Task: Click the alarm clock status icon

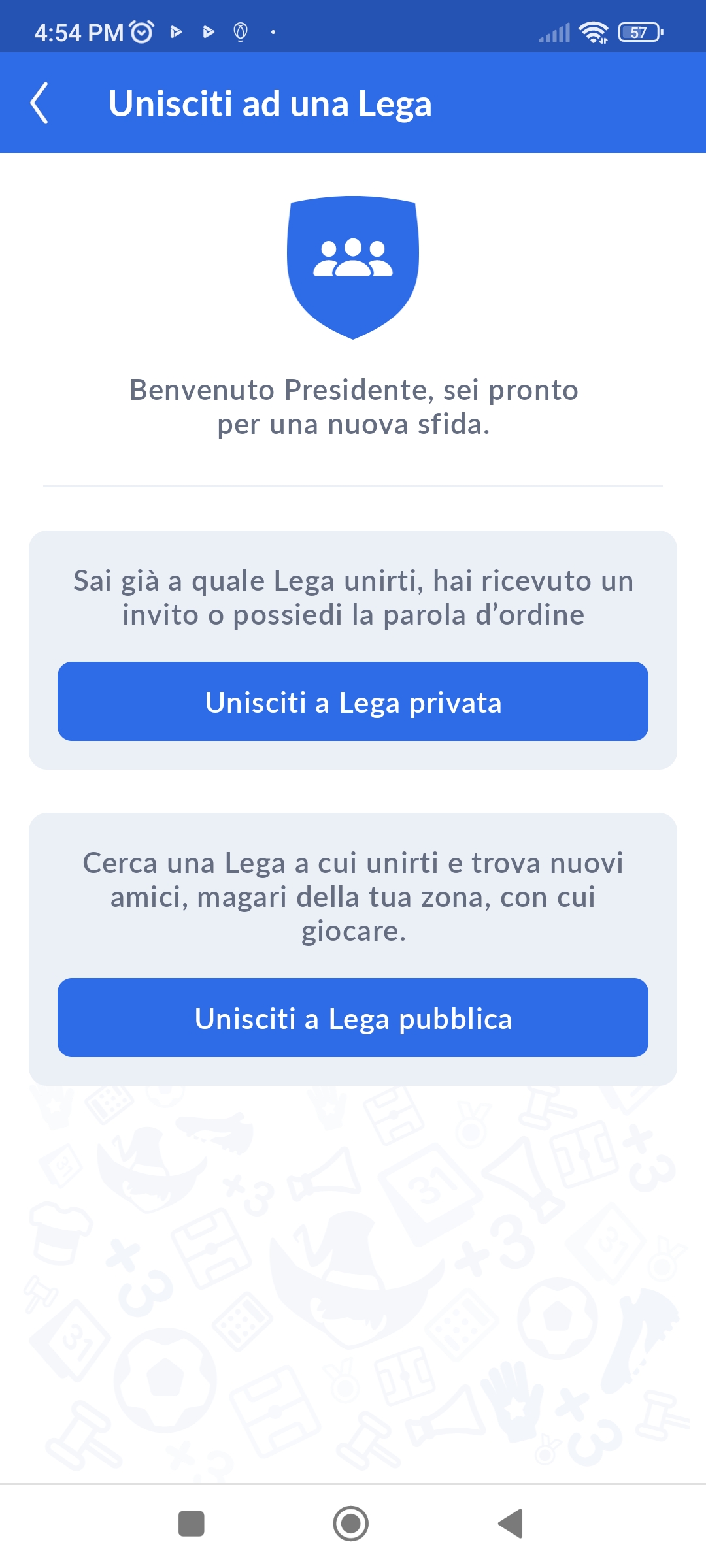Action: click(142, 31)
